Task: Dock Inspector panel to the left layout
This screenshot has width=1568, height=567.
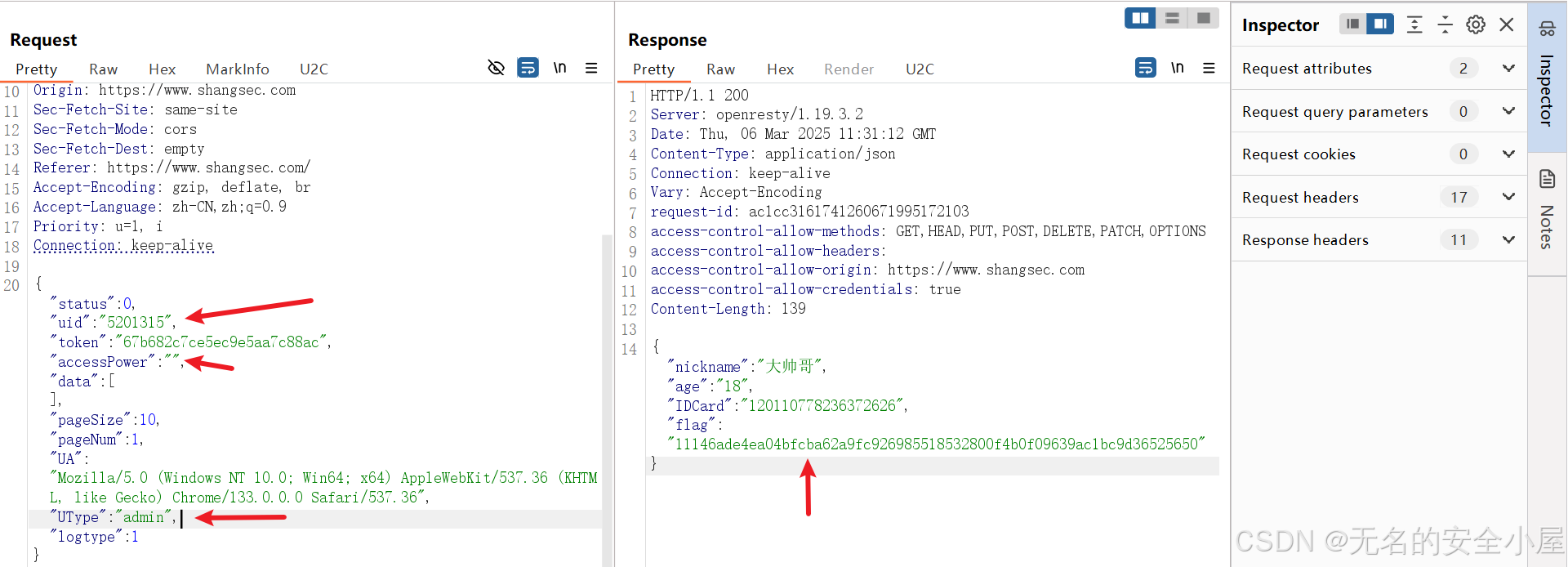Action: click(x=1353, y=24)
